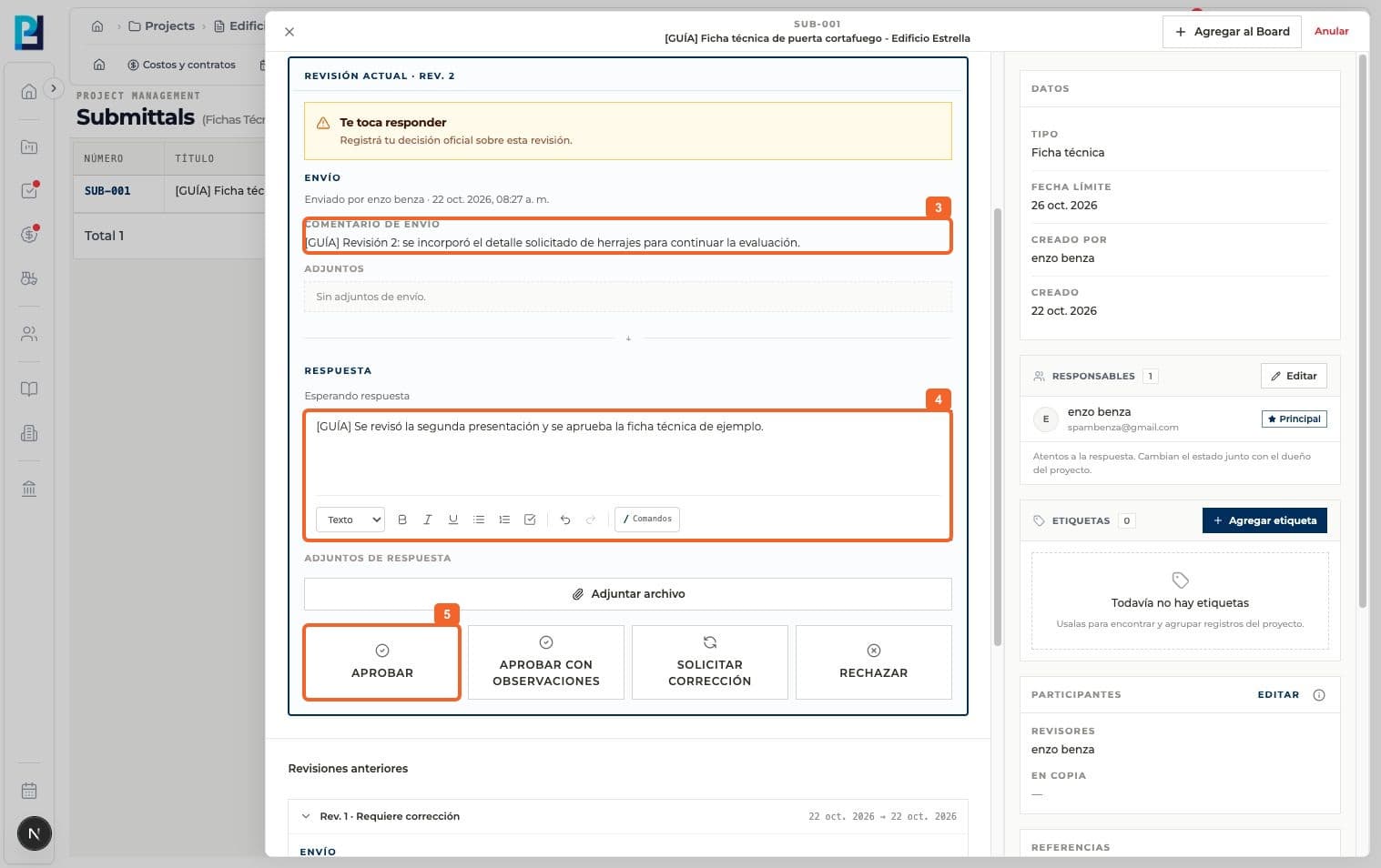Open the checklist sidebar icon with red dot

[29, 191]
